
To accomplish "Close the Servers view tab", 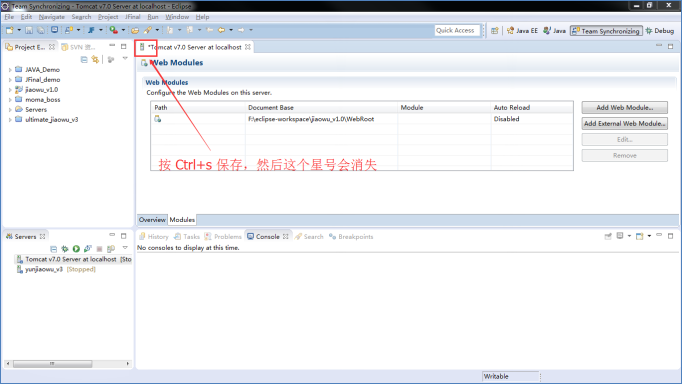I will point(42,236).
